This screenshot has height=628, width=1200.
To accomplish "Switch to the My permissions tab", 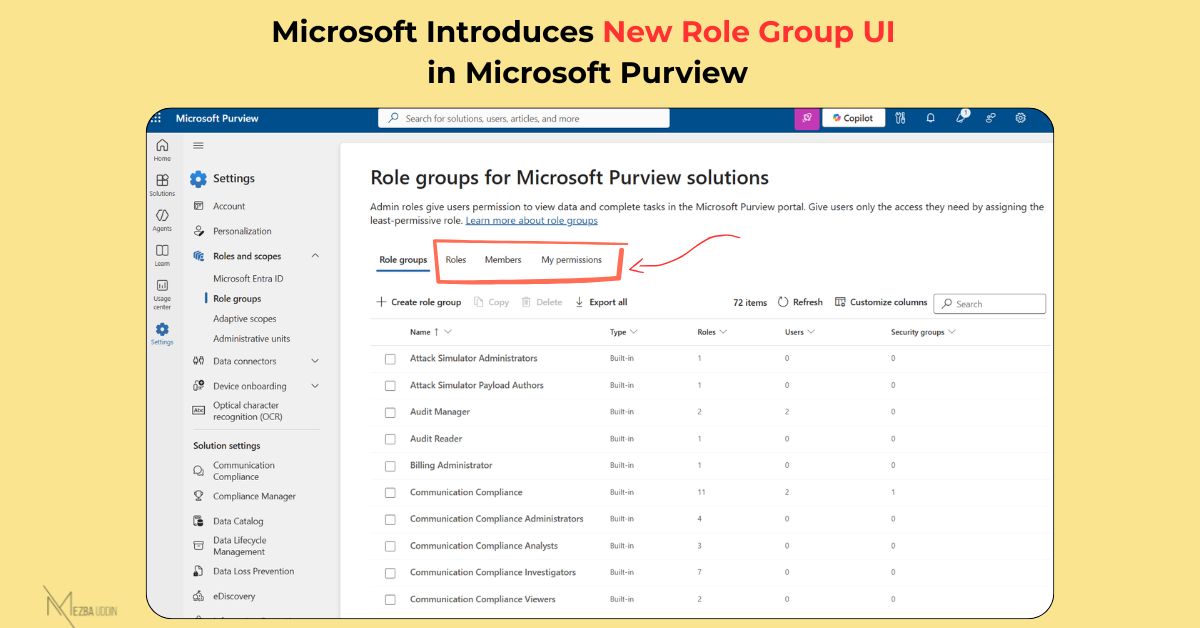I will click(x=572, y=260).
